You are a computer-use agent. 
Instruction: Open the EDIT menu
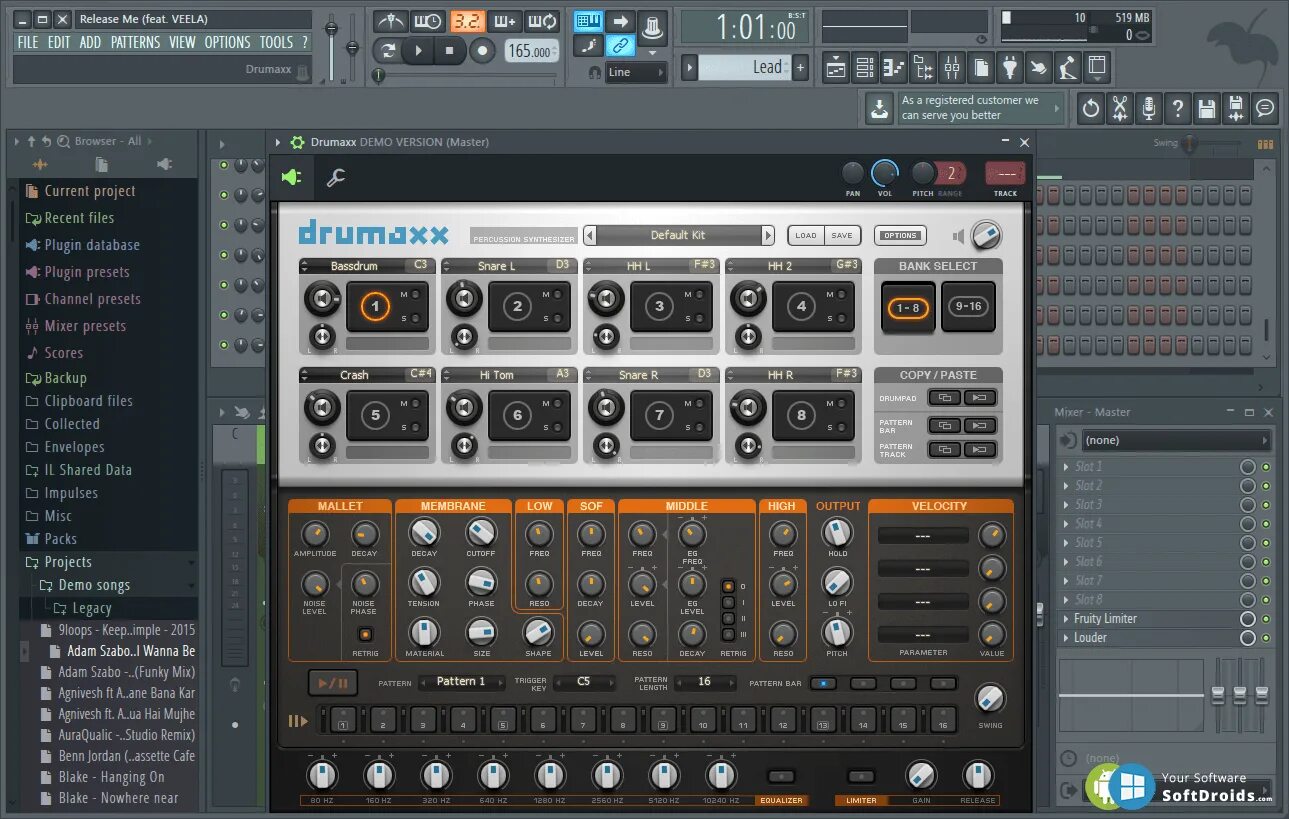tap(59, 42)
